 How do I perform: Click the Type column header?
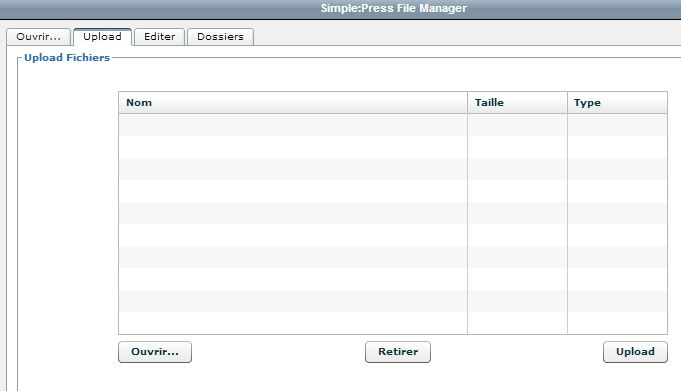(617, 103)
